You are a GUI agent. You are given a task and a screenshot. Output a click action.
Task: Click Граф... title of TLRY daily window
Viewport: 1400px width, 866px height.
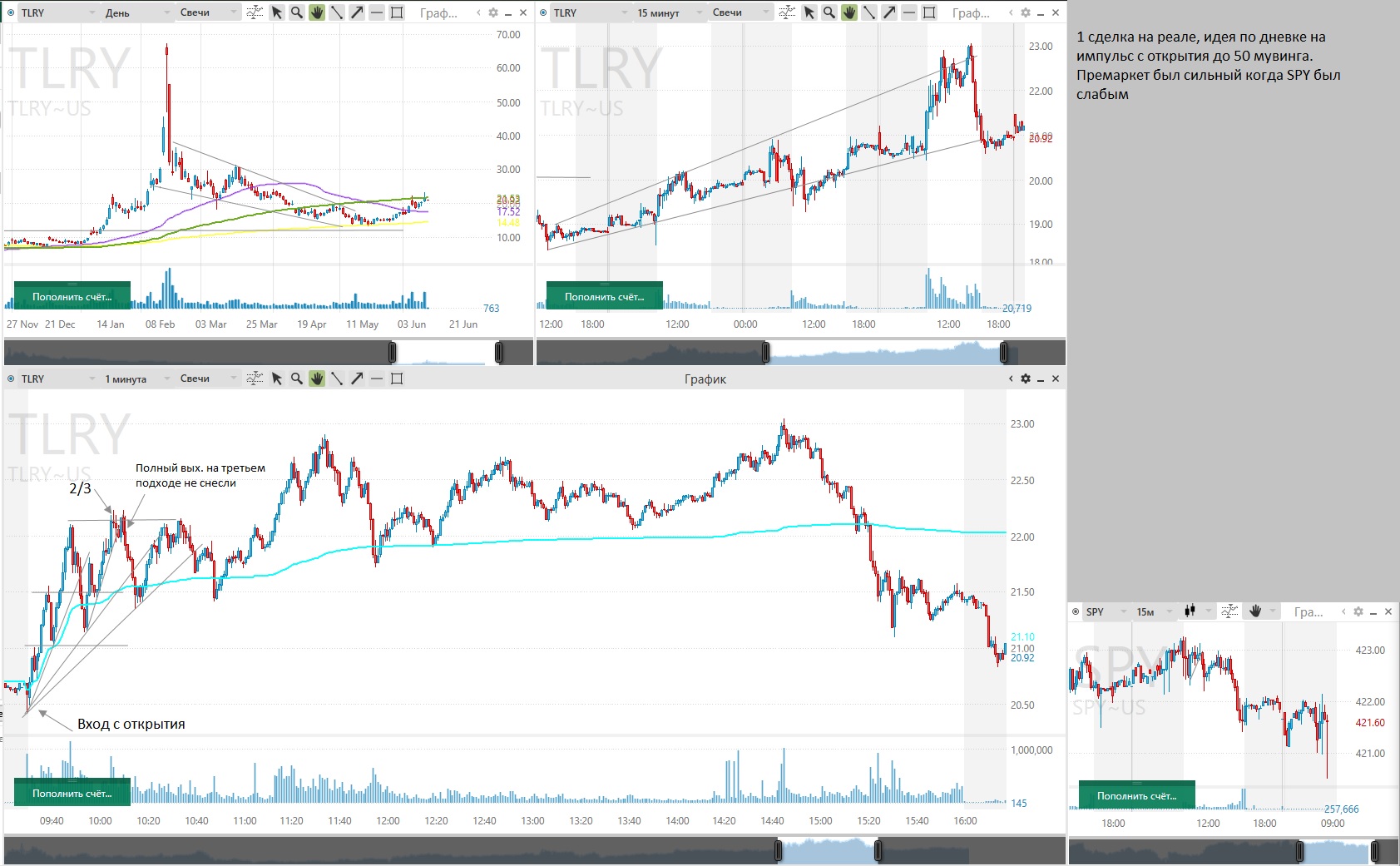click(438, 12)
